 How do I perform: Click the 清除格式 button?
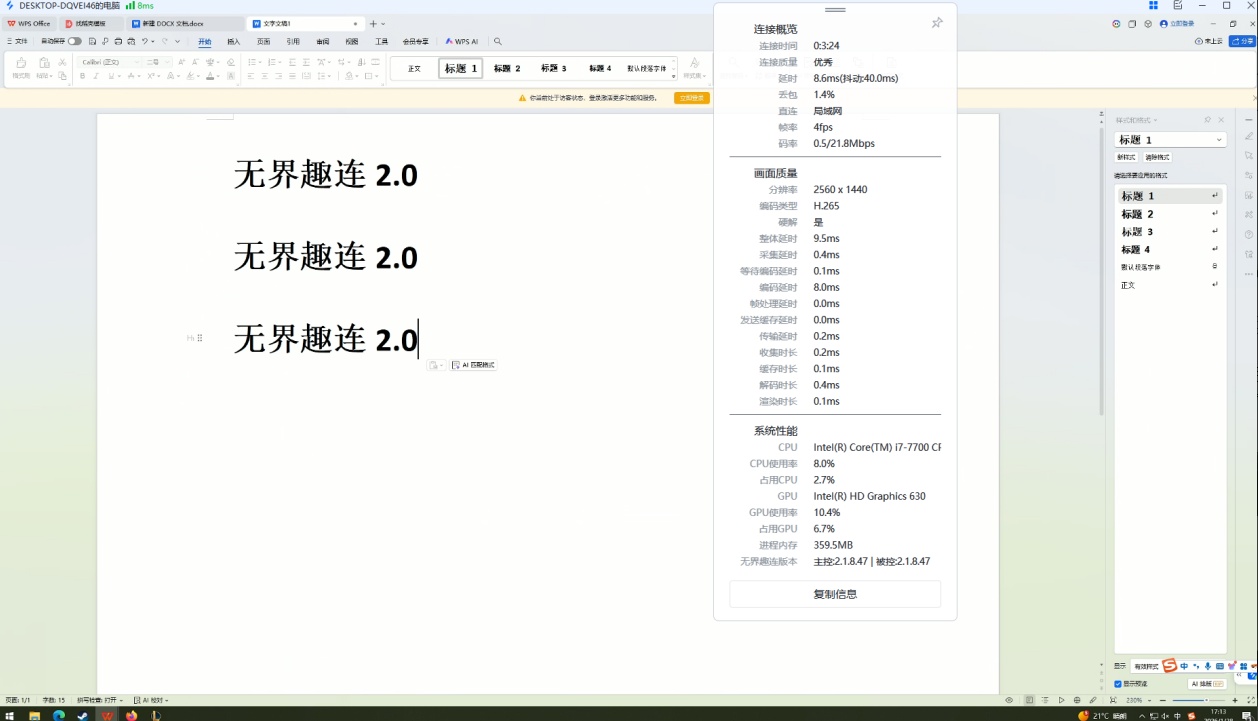click(x=1157, y=157)
